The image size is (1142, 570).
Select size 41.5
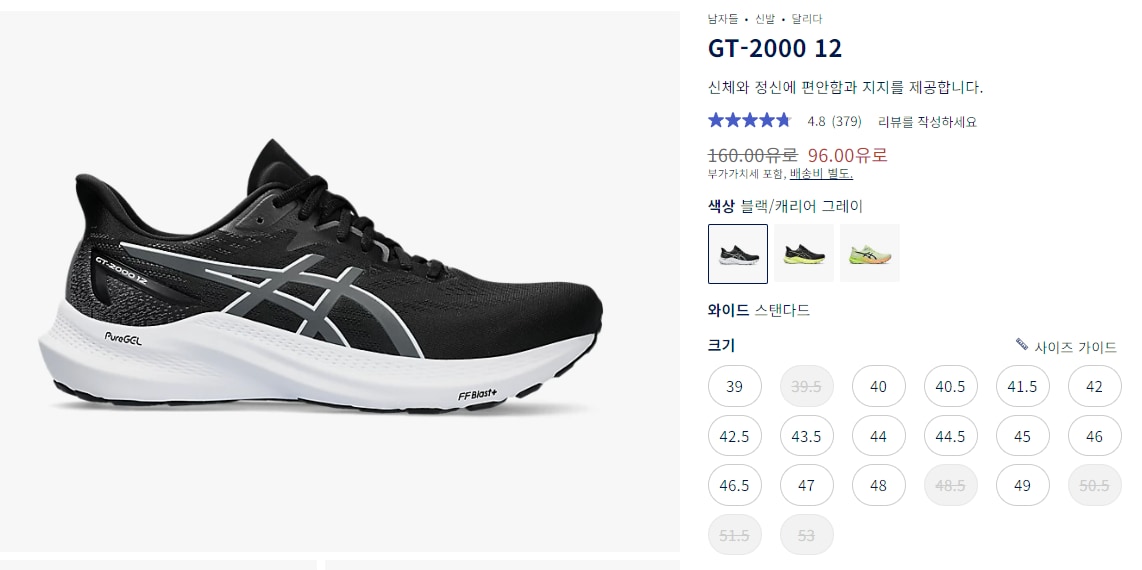tap(1023, 386)
